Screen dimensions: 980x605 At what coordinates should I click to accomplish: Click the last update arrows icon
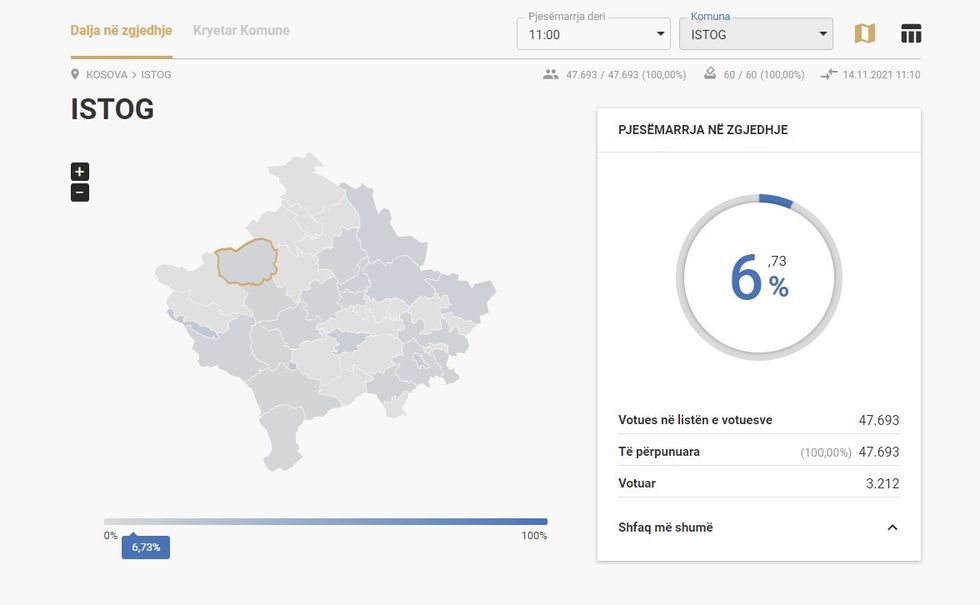(828, 75)
